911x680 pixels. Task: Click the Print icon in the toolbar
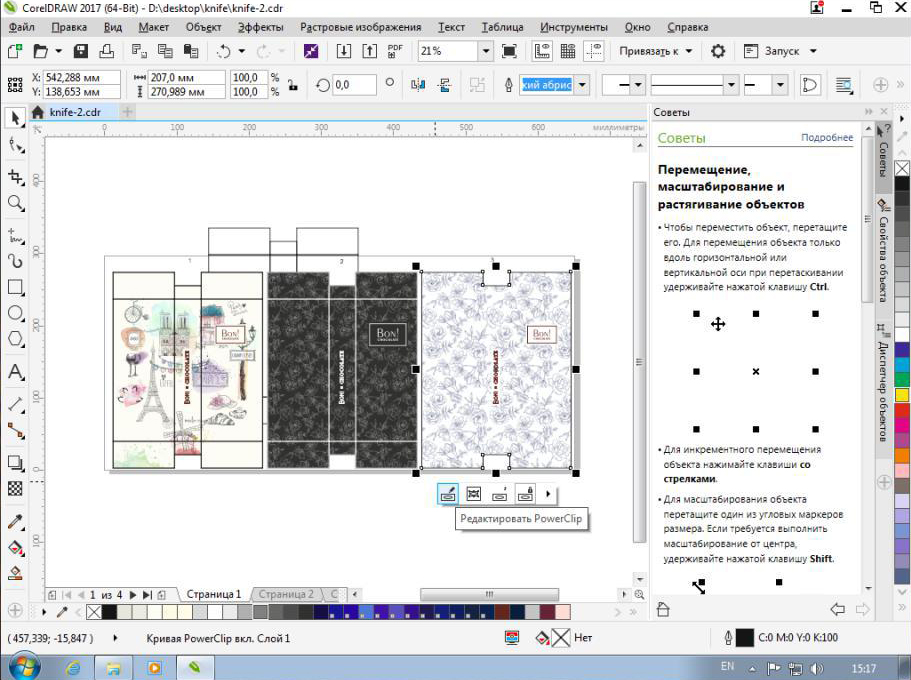click(x=106, y=51)
